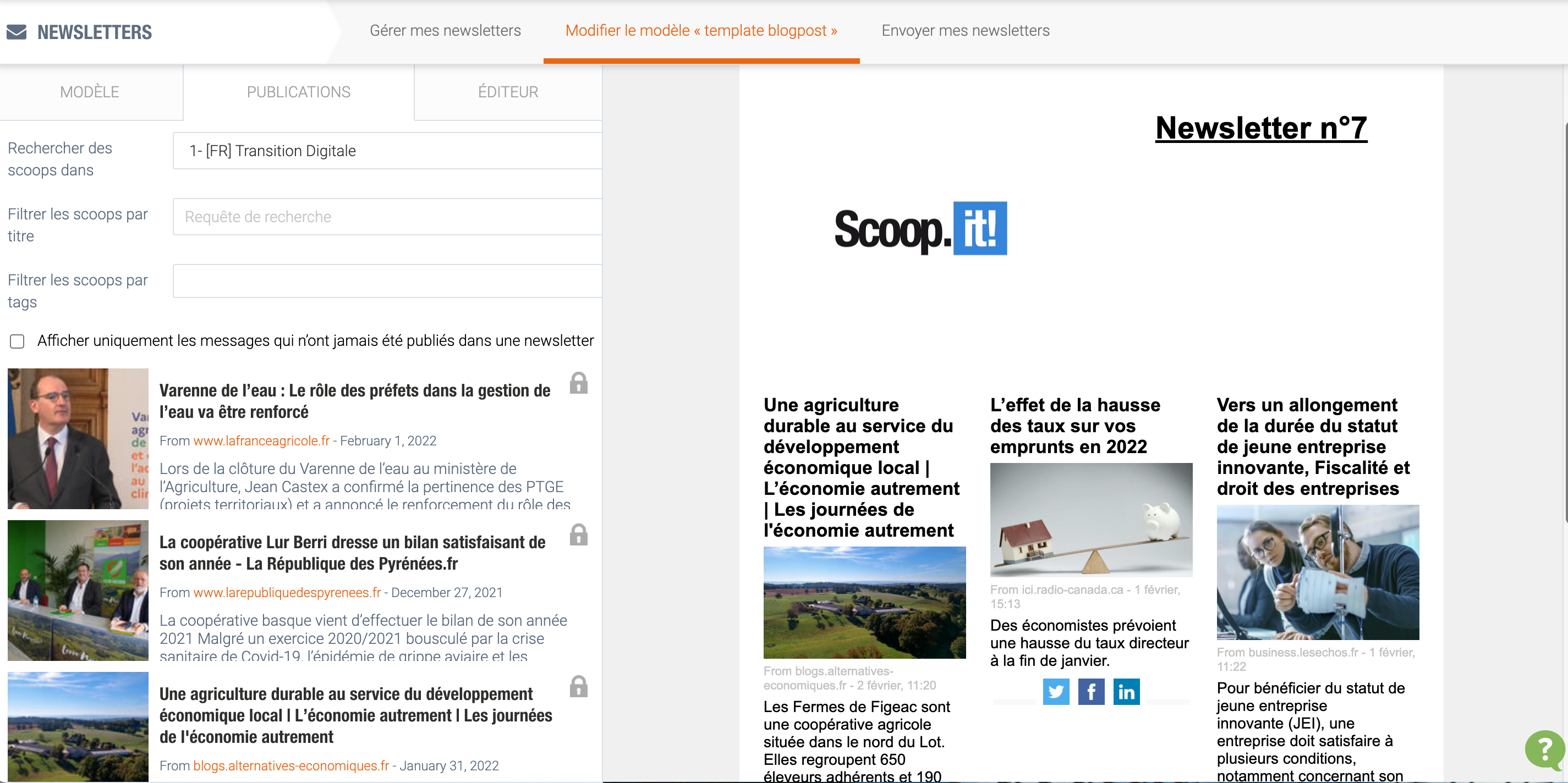This screenshot has width=1568, height=783.
Task: Click the Newsletters envelope icon
Action: [17, 32]
